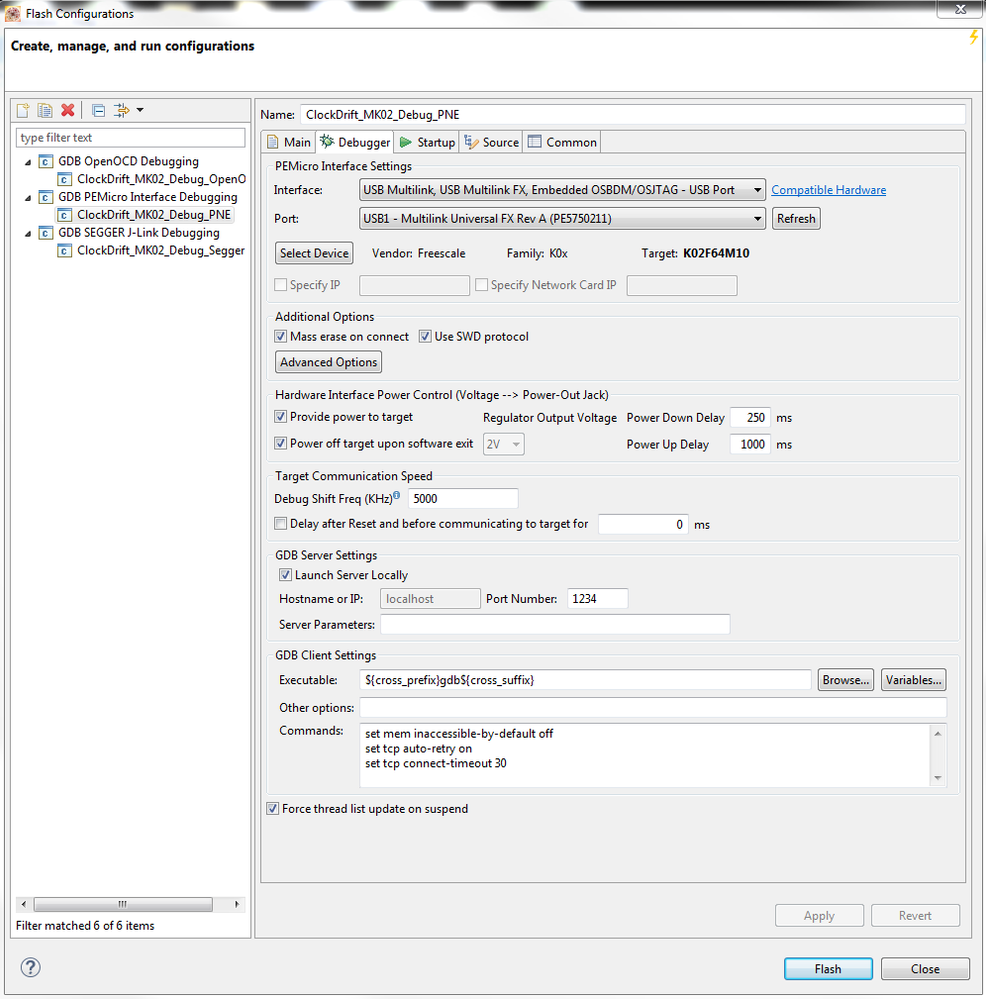Open the Port dropdown list
This screenshot has width=986, height=999.
pyautogui.click(x=562, y=219)
